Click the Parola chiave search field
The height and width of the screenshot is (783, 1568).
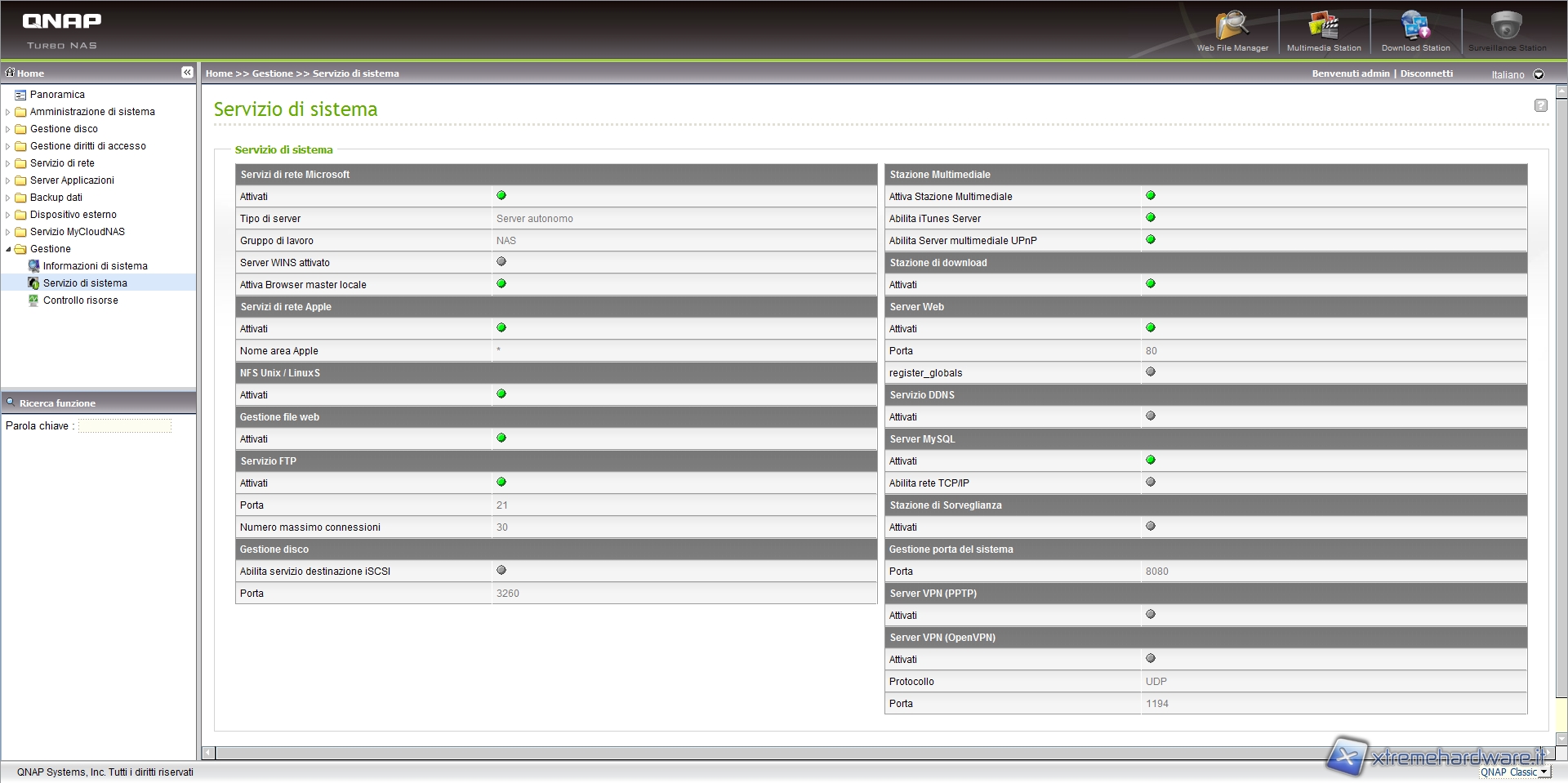[x=125, y=426]
